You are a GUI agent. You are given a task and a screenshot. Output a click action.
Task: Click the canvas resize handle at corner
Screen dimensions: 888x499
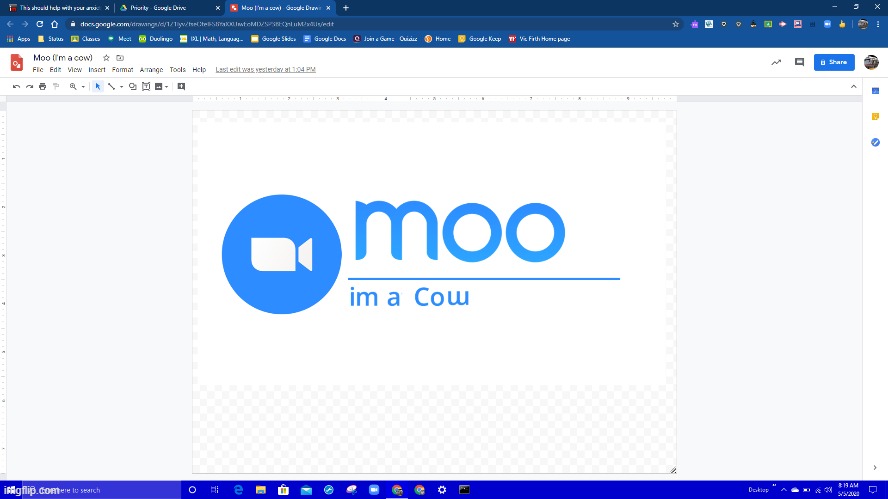(673, 470)
